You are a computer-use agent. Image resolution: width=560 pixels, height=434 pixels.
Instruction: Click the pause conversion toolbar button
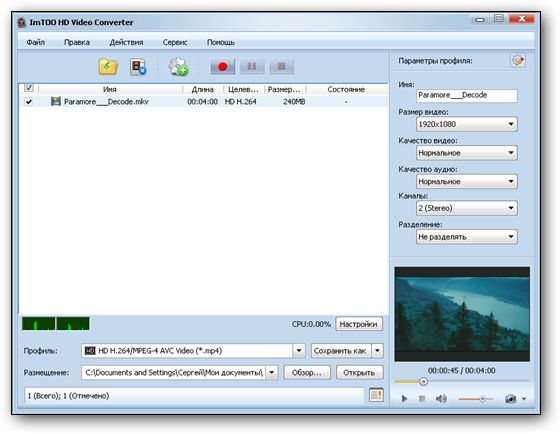pyautogui.click(x=252, y=66)
